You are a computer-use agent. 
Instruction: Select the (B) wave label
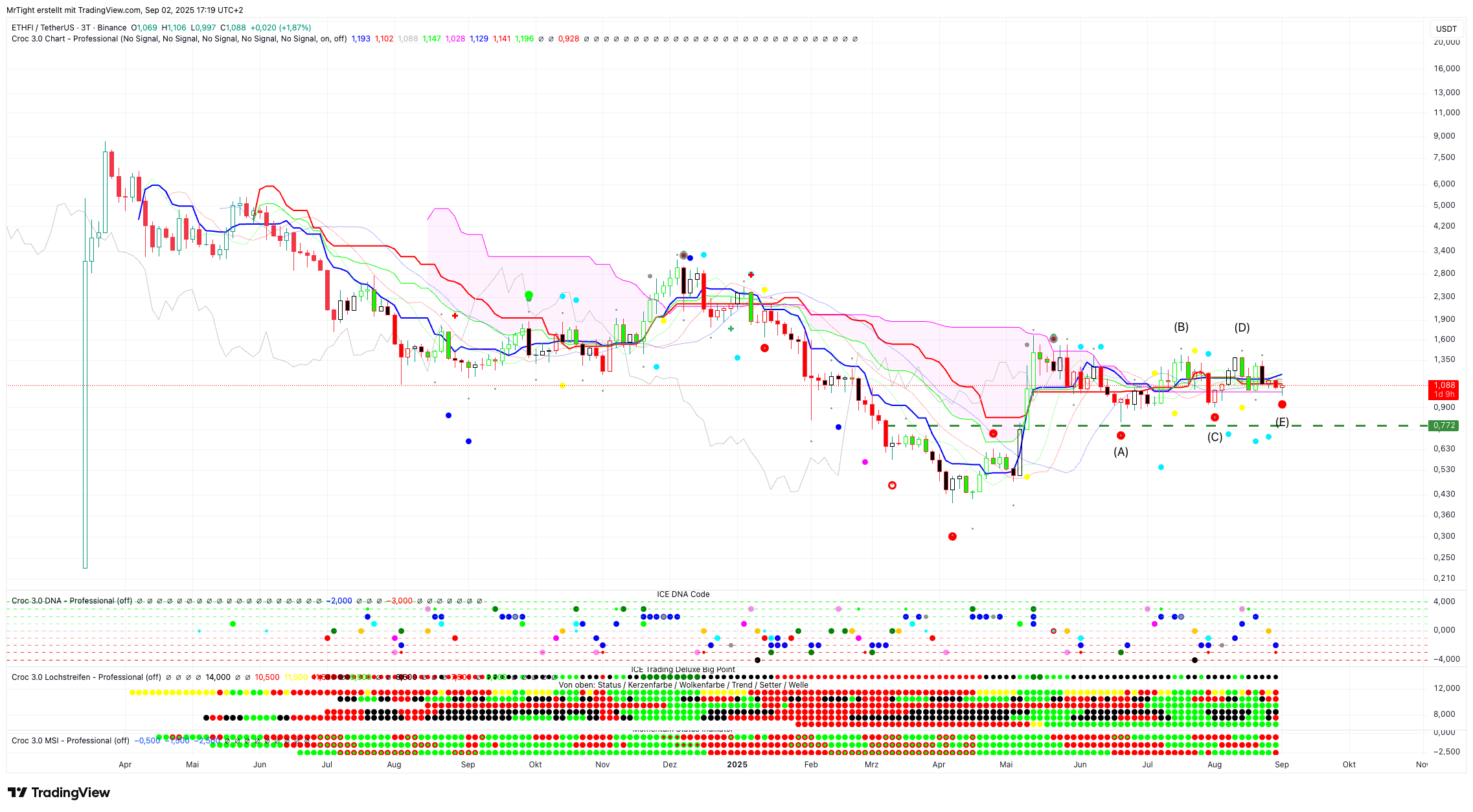[x=1181, y=327]
